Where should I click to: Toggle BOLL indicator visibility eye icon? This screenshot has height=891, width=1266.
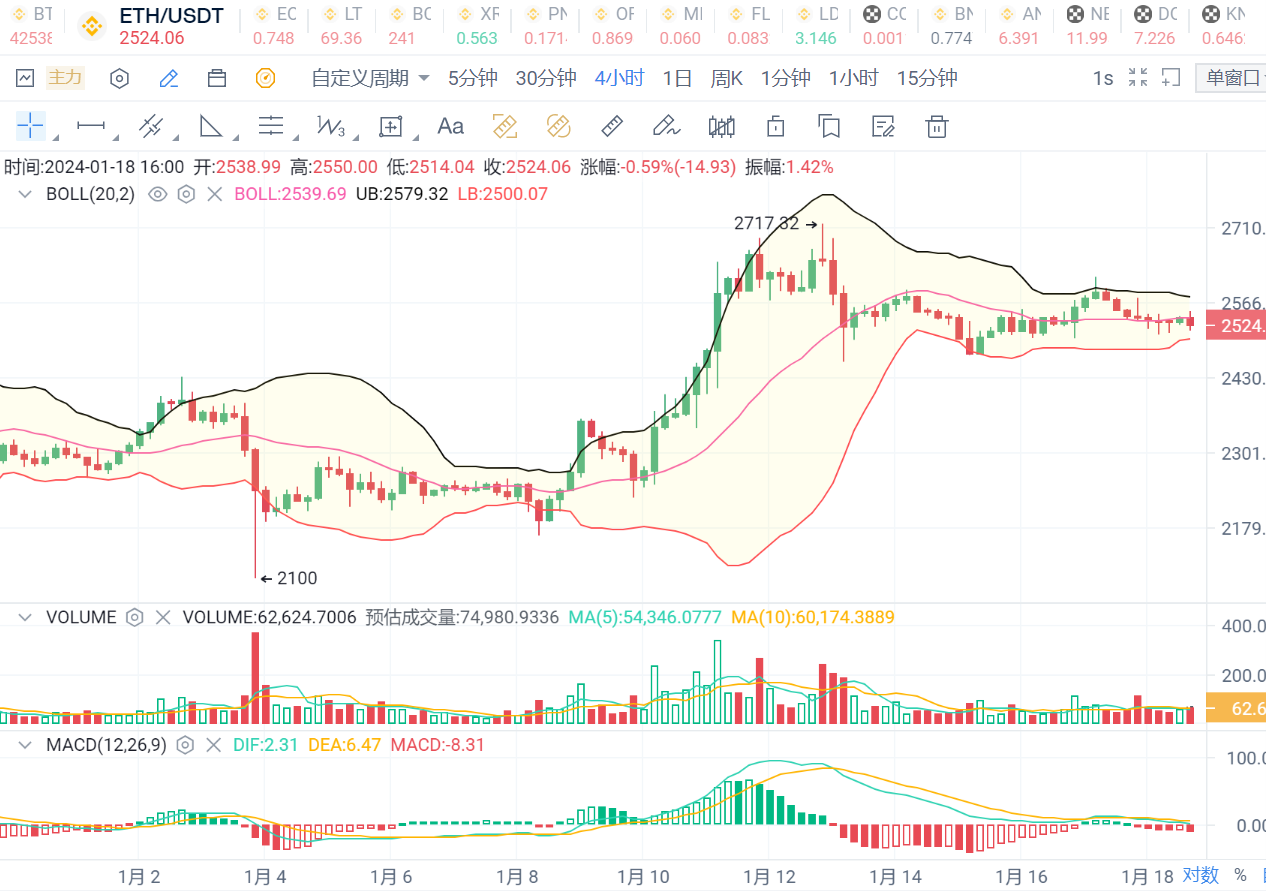click(x=157, y=194)
